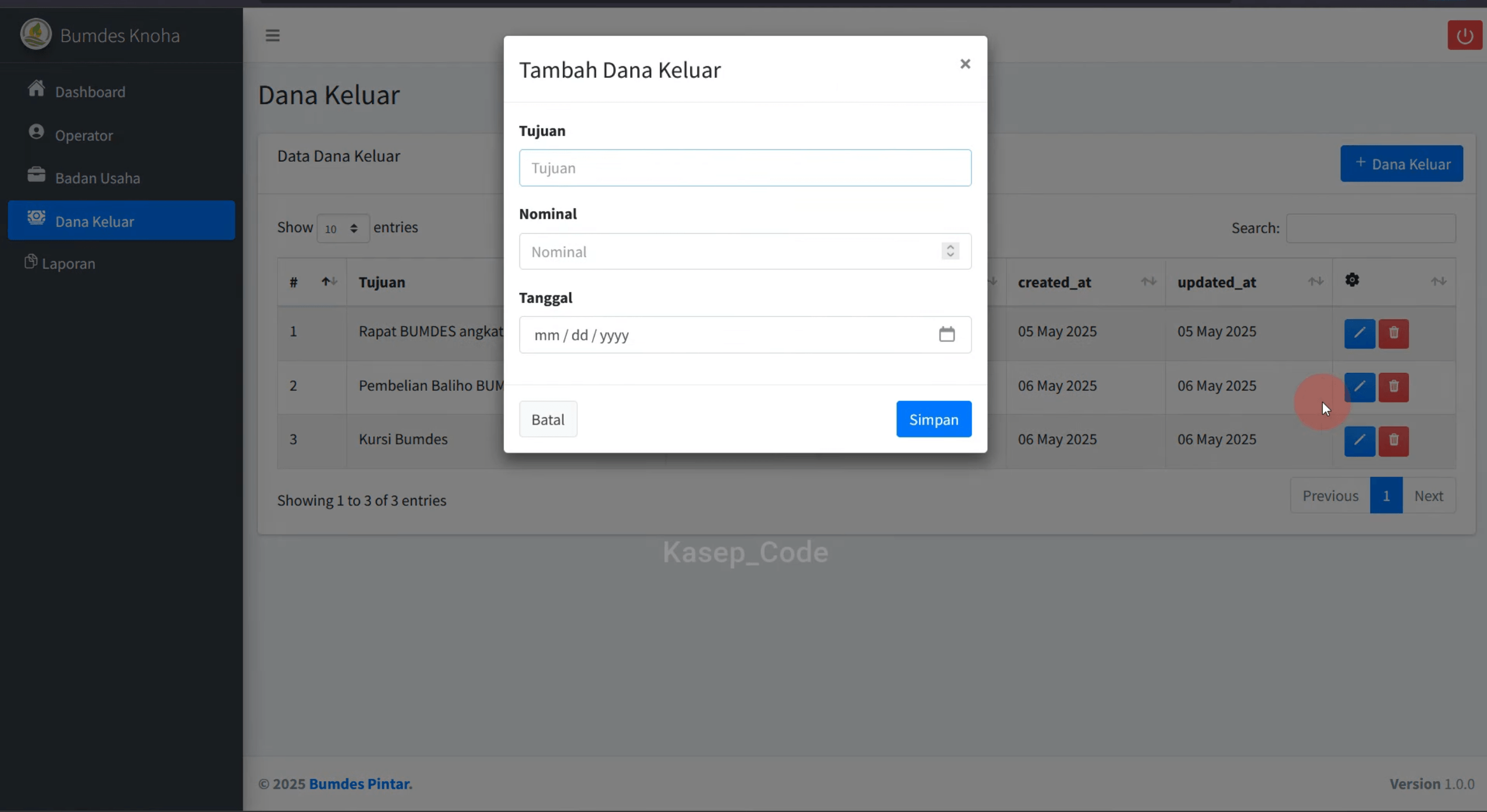This screenshot has height=812, width=1487.
Task: Edit the Kursi Bumdes row
Action: [1360, 440]
